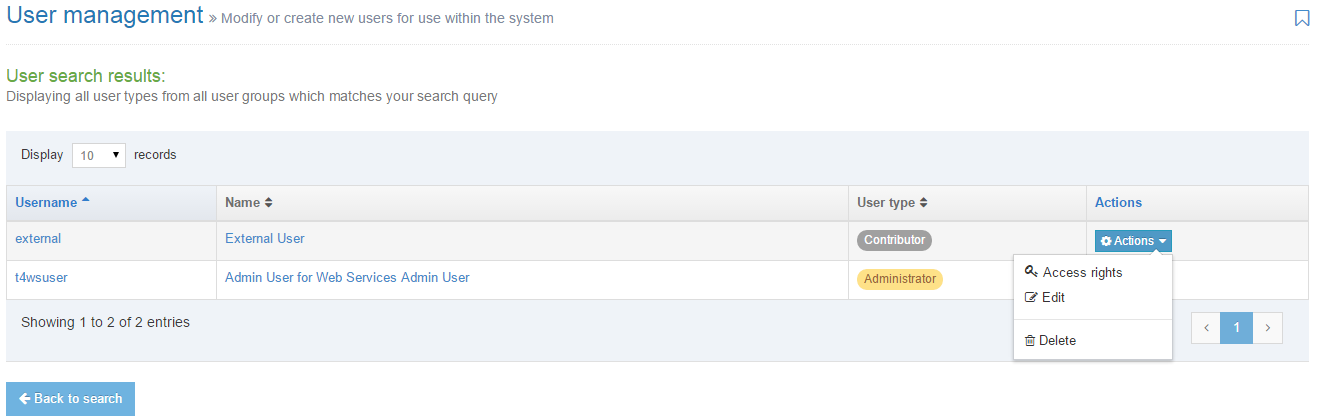Open the Display records count dropdown
The width and height of the screenshot is (1323, 420).
point(99,155)
